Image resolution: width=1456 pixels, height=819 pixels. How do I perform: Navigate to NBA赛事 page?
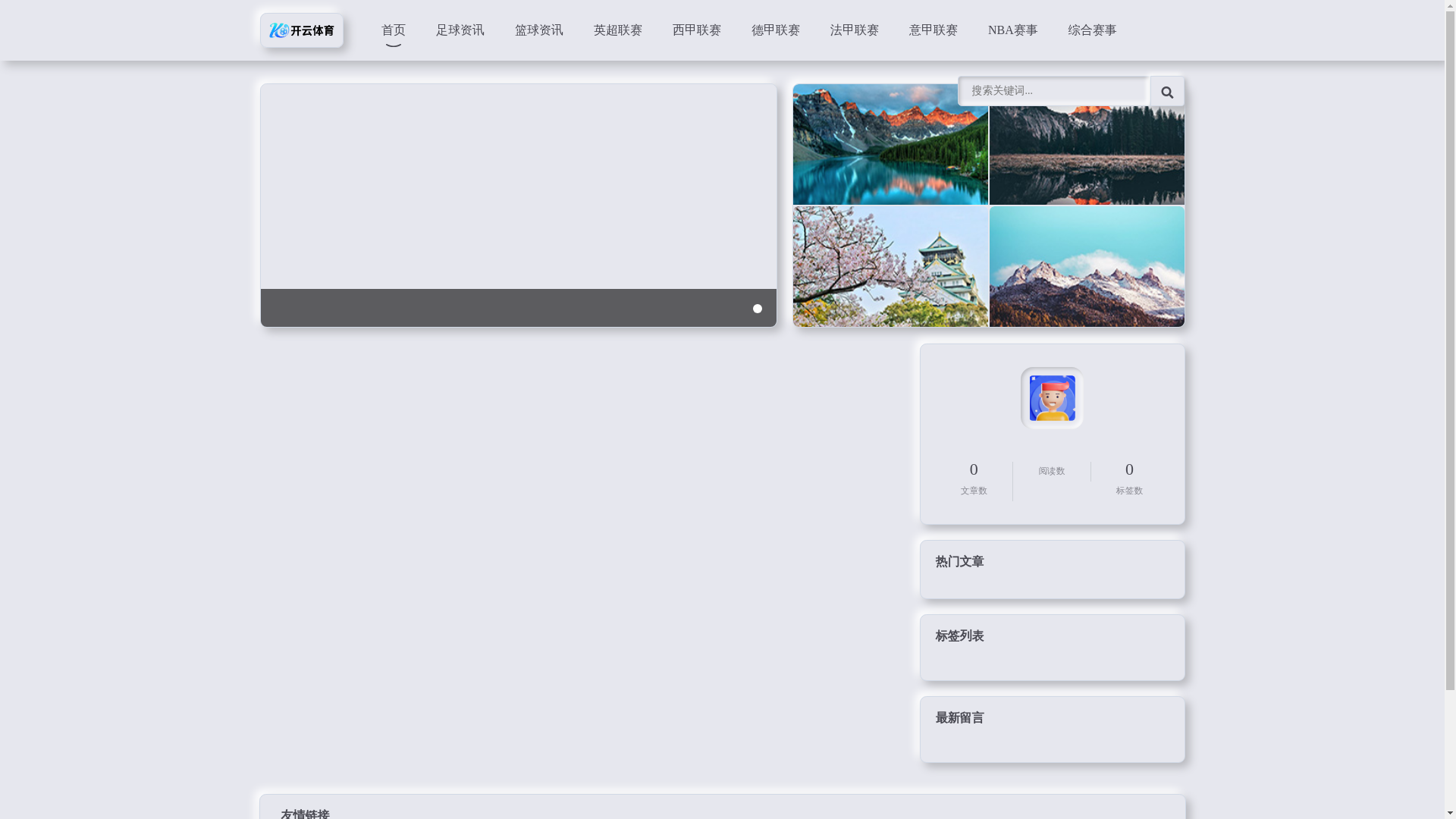point(1012,30)
